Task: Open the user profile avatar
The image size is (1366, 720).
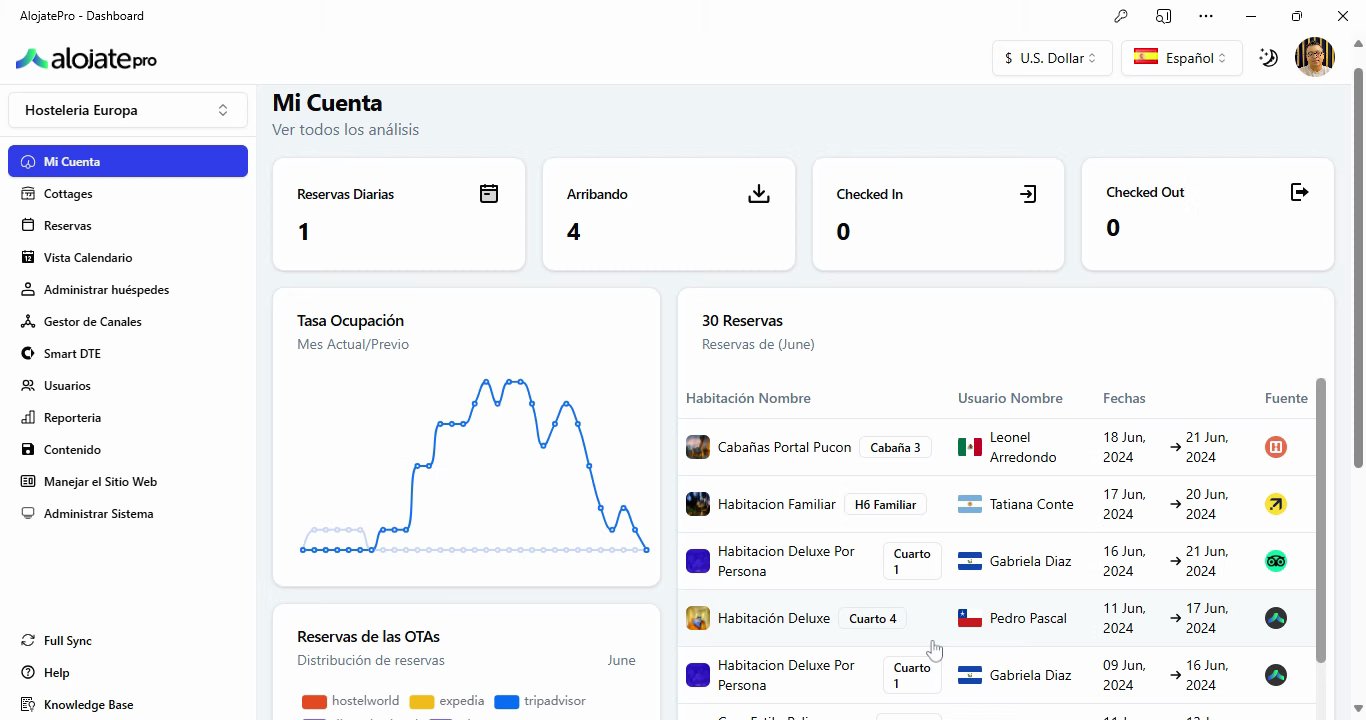Action: pos(1315,58)
